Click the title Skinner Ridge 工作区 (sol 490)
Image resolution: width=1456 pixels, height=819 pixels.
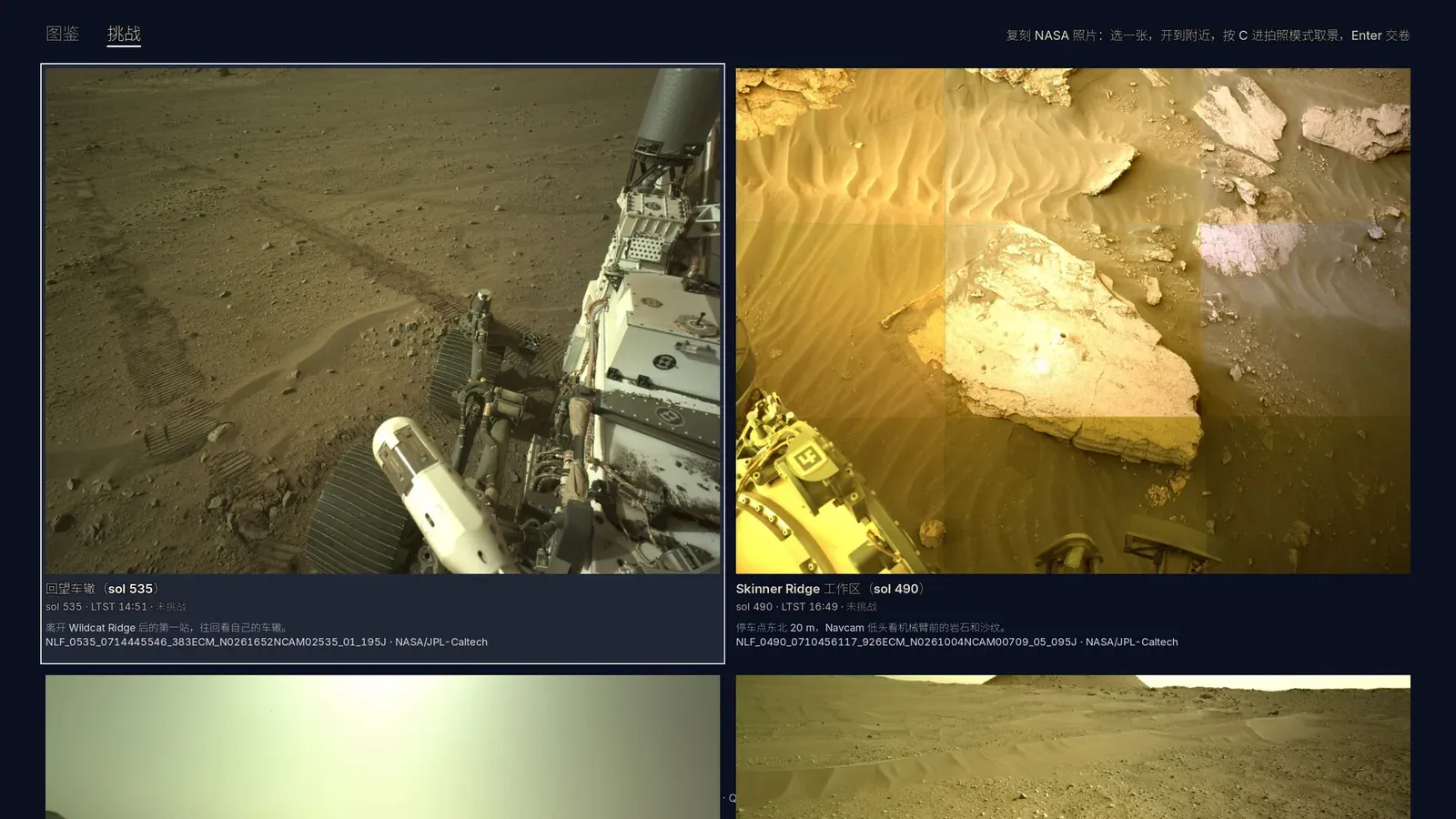[x=831, y=589]
